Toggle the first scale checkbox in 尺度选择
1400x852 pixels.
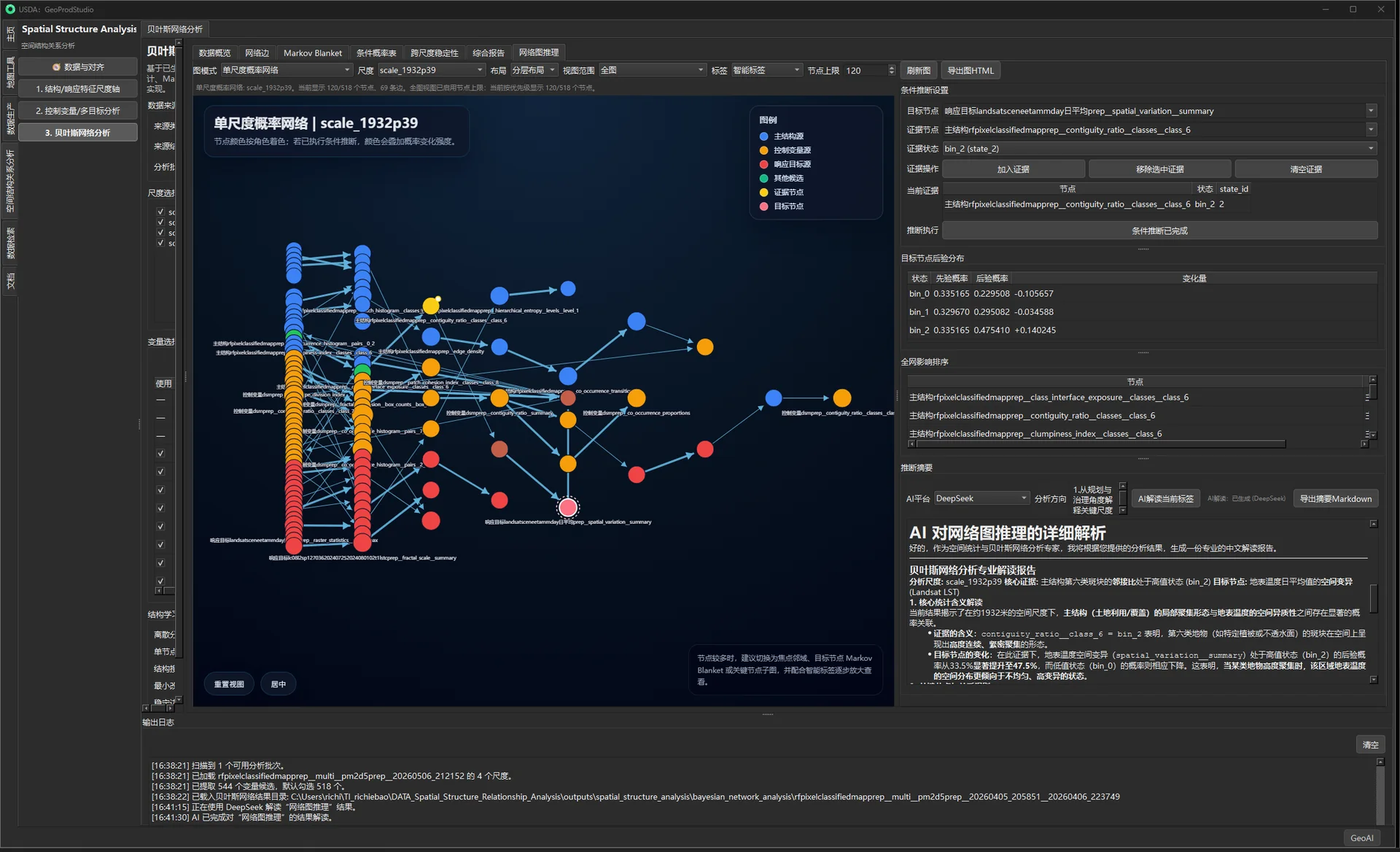coord(160,212)
